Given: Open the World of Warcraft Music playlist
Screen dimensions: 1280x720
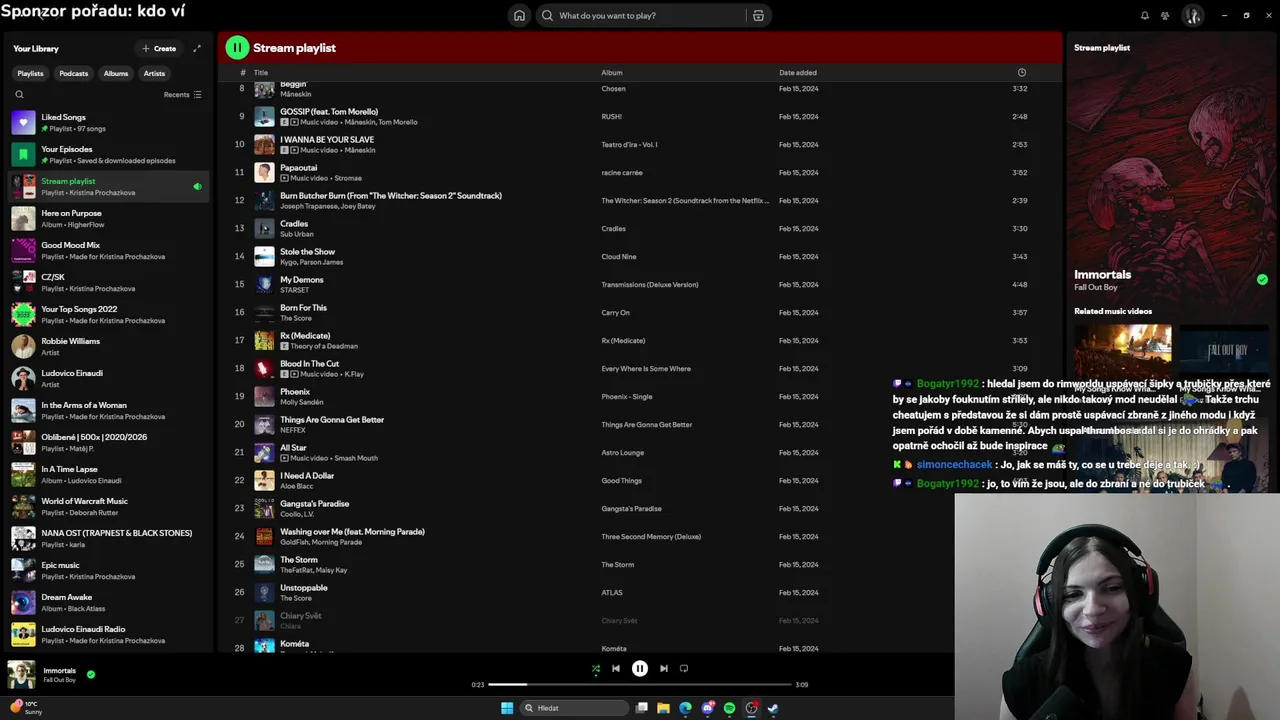Looking at the screenshot, I should point(109,506).
